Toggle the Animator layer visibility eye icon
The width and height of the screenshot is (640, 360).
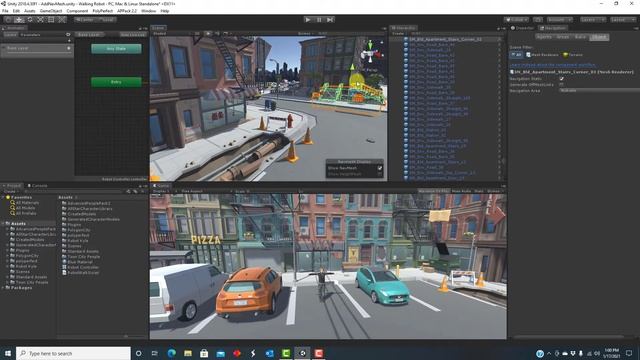[x=68, y=35]
